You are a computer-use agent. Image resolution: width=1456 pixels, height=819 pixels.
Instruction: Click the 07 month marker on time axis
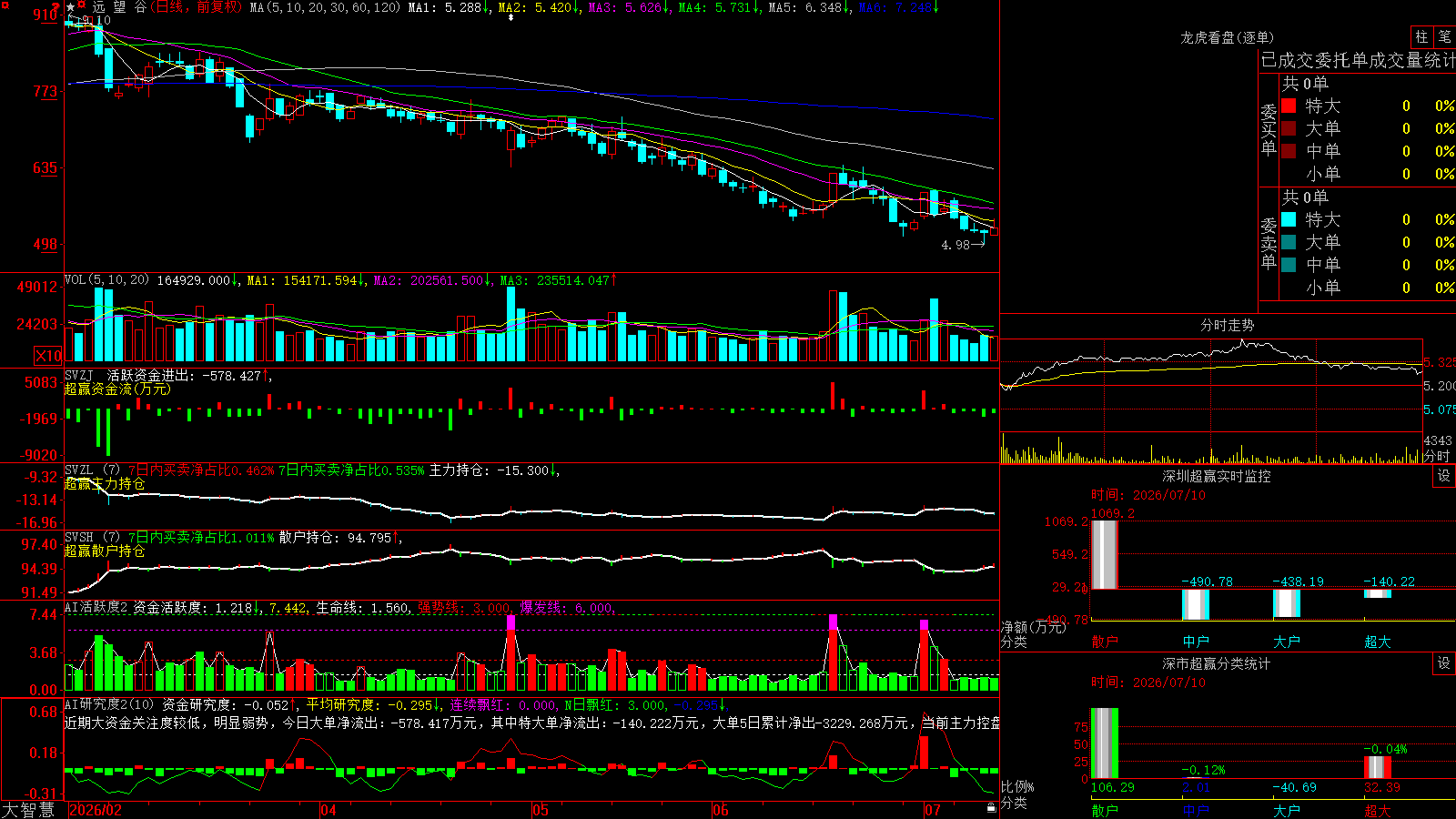(933, 810)
